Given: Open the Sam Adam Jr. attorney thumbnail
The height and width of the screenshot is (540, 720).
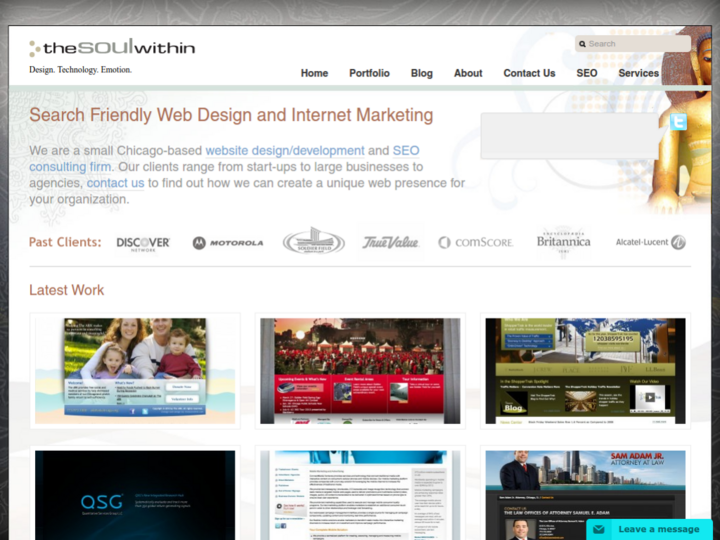Looking at the screenshot, I should point(585,490).
